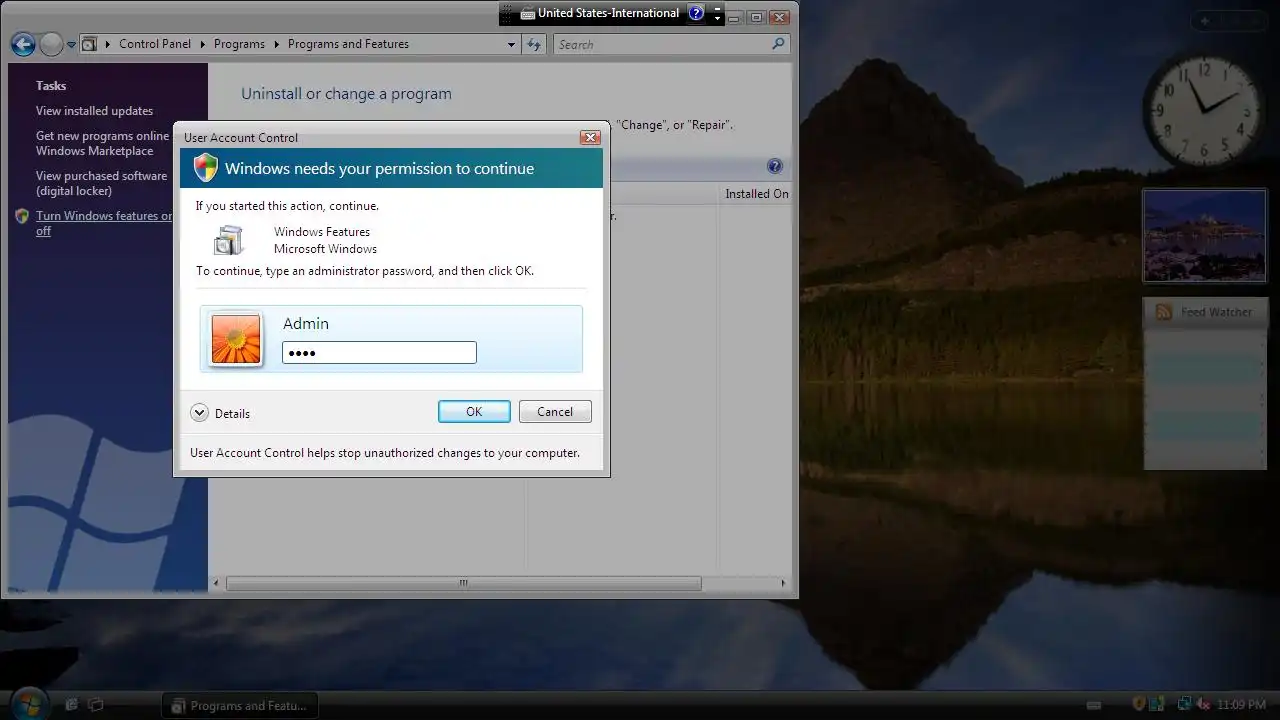Click the Windows Features program icon

coord(229,240)
